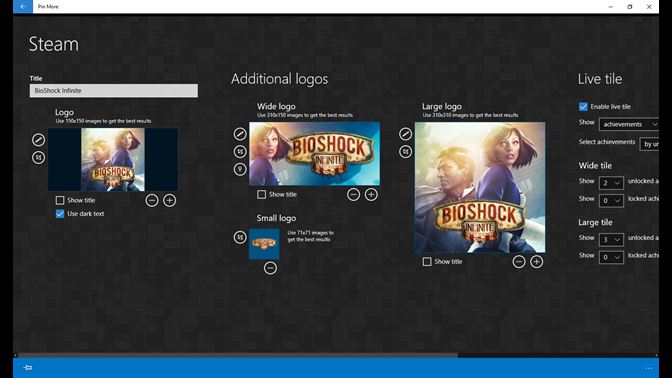This screenshot has width=672, height=378.
Task: Check Show title under the Large logo
Action: (427, 261)
